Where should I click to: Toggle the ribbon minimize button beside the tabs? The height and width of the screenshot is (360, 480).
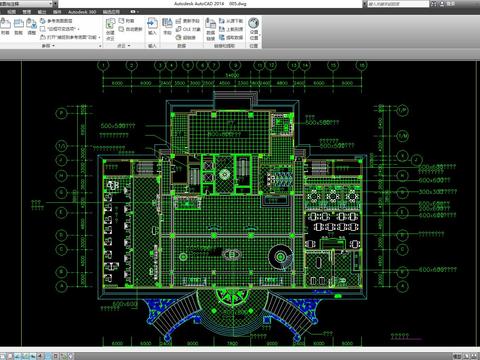coord(133,12)
